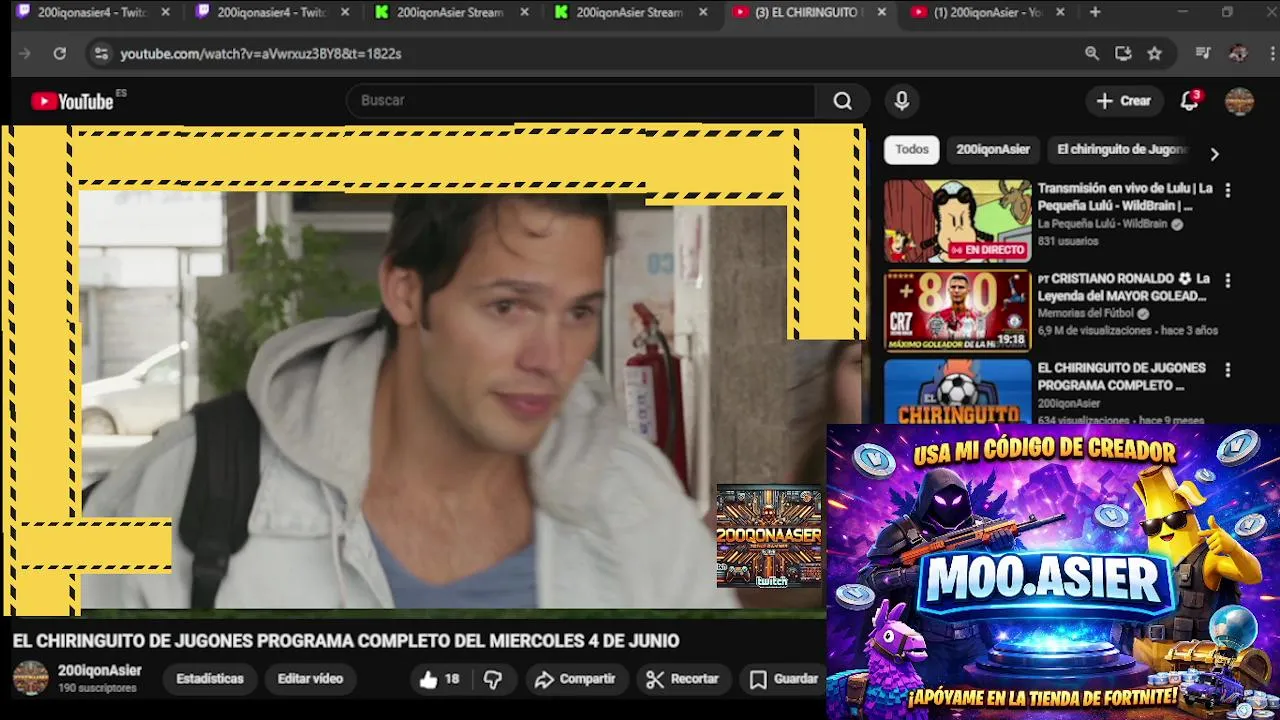This screenshot has height=720, width=1280.
Task: Click the Guardar save button
Action: click(x=784, y=679)
